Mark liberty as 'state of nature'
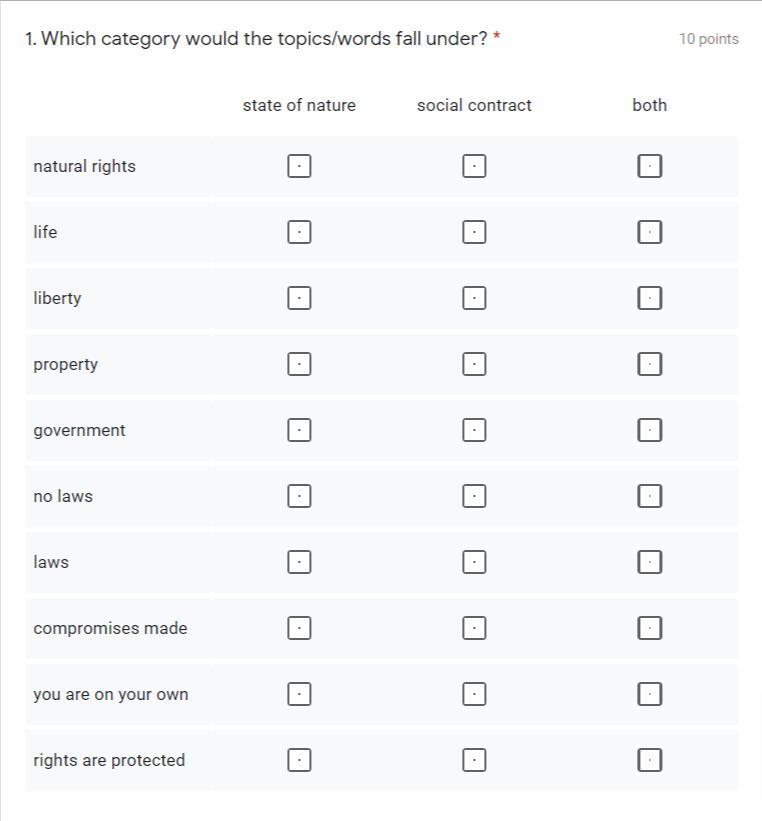Screen dimensions: 762x821 coord(299,298)
